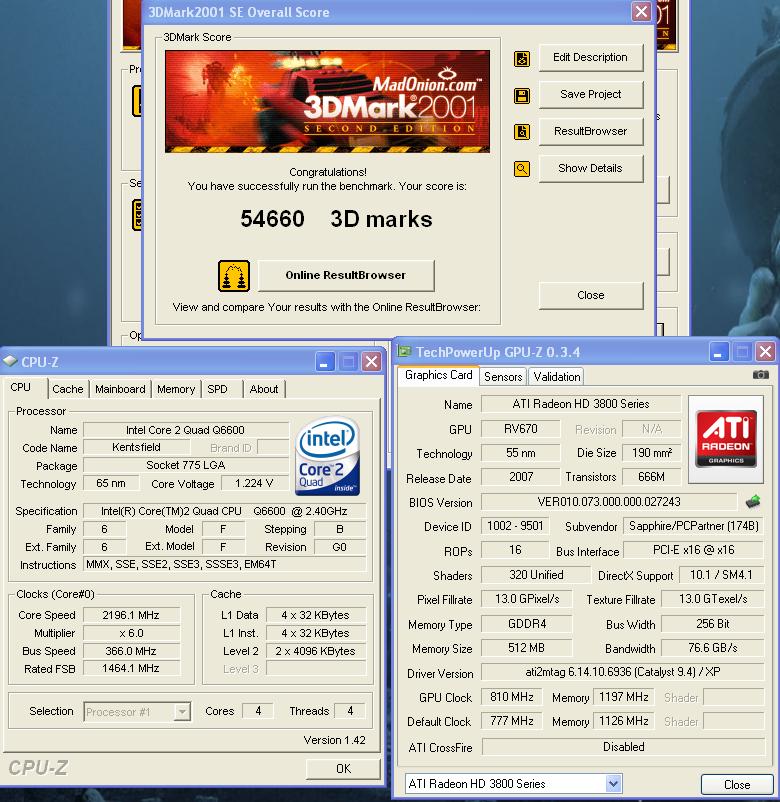Click the Edit Description icon
Screen dimensions: 780x802
pyautogui.click(x=522, y=58)
